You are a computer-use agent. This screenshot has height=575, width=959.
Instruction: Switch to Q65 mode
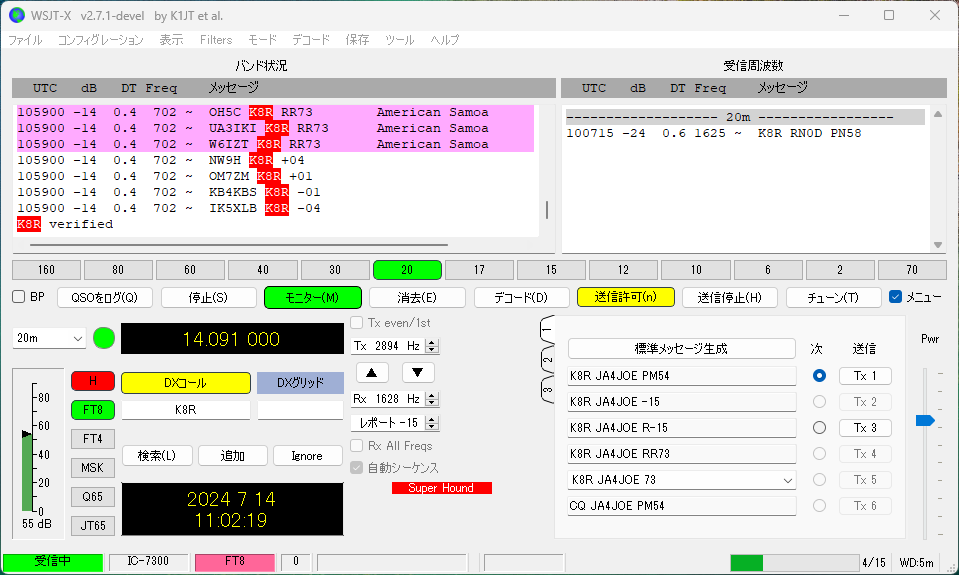[93, 497]
